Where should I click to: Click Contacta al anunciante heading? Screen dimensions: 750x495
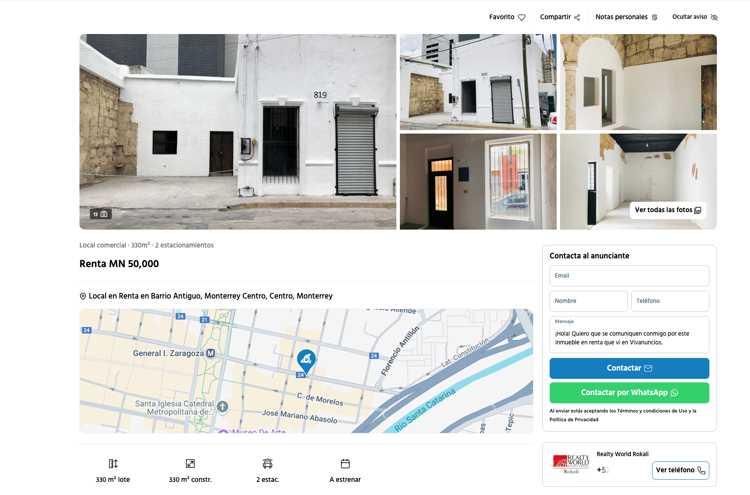589,255
